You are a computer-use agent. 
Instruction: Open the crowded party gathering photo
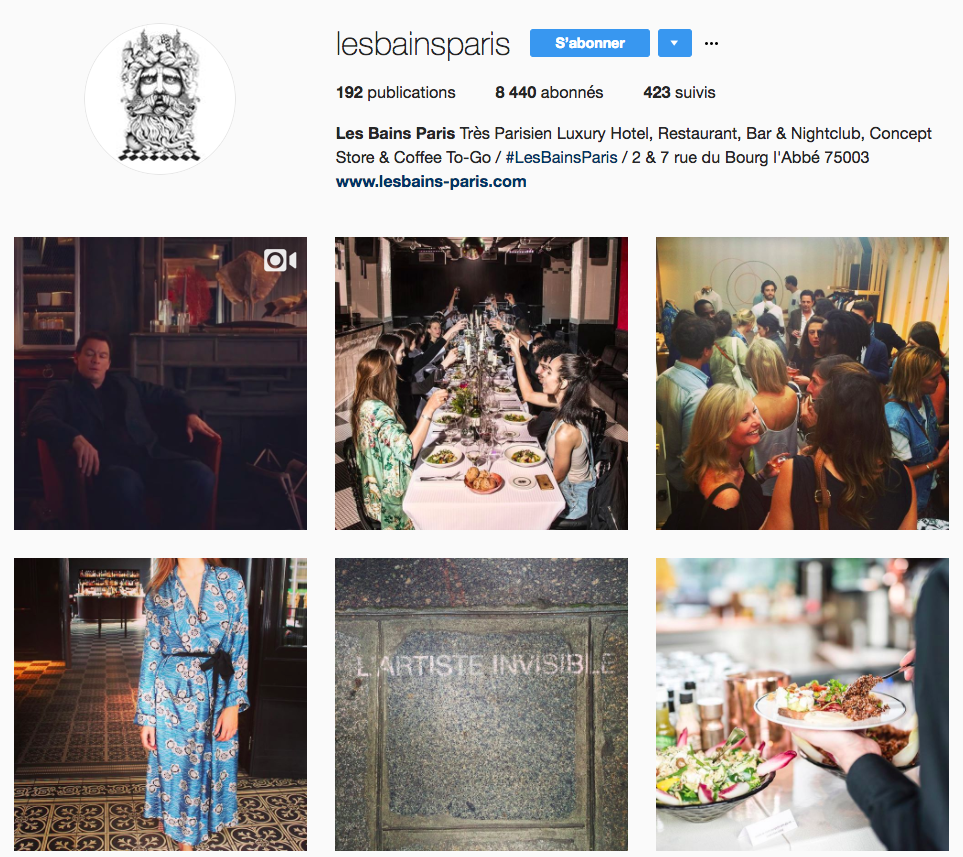click(802, 383)
